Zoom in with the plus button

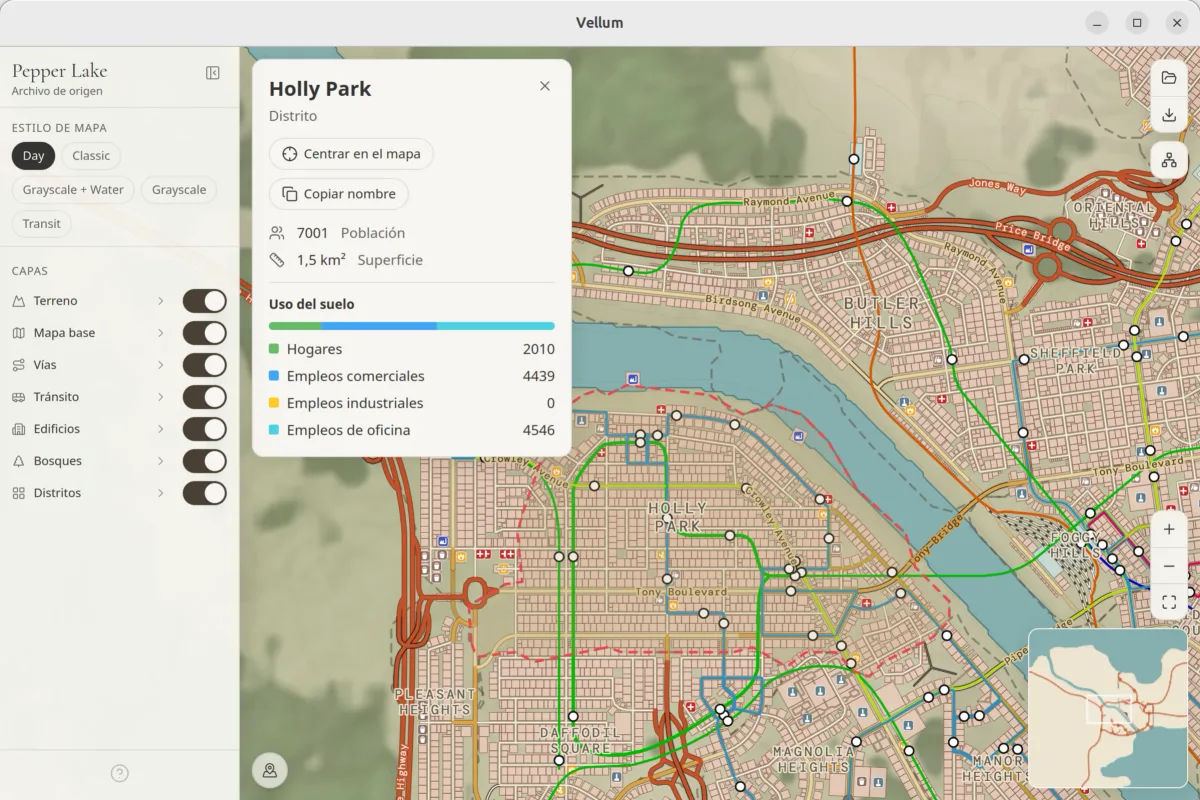pyautogui.click(x=1169, y=530)
